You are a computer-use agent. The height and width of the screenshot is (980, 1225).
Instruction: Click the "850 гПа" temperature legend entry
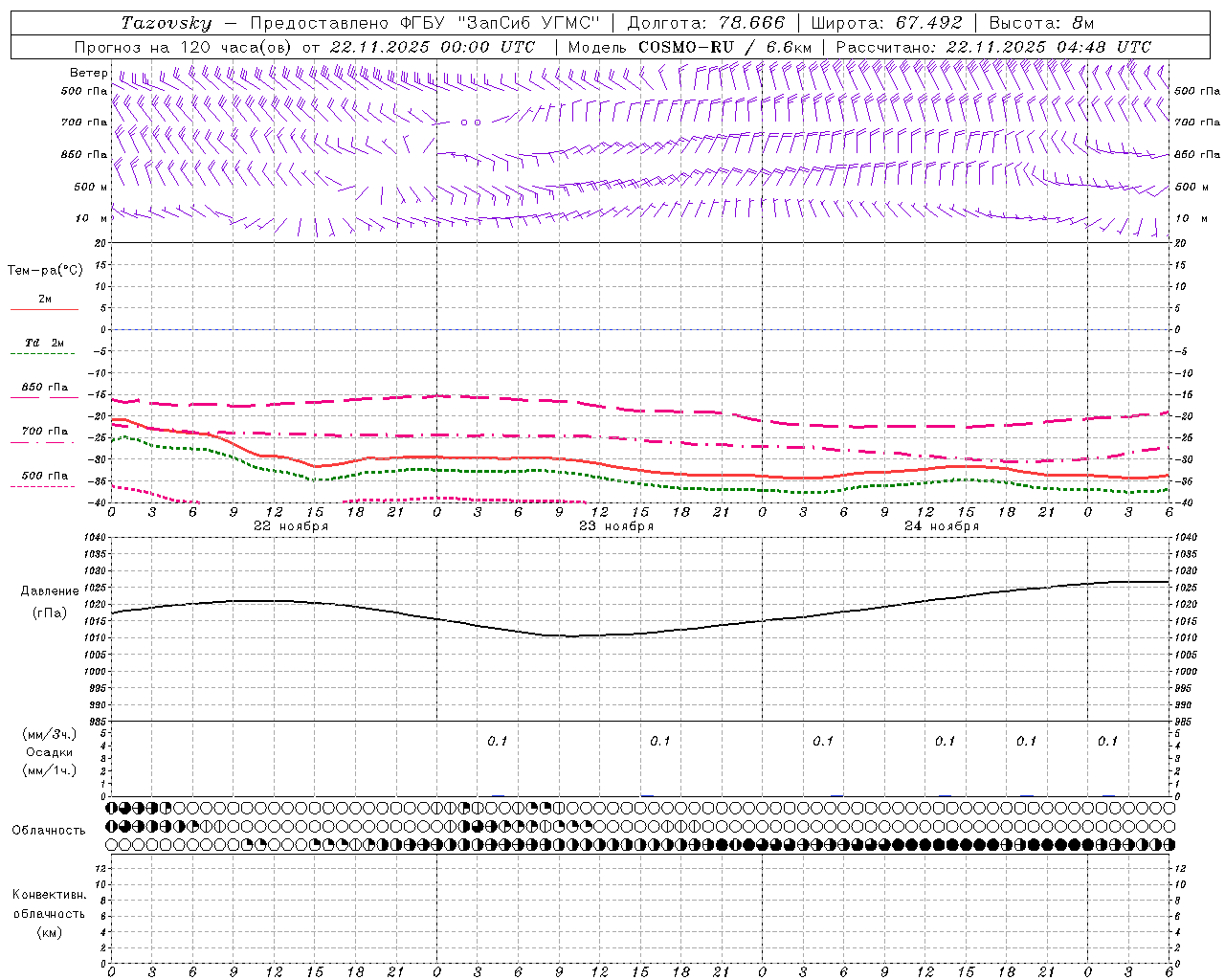pyautogui.click(x=45, y=388)
